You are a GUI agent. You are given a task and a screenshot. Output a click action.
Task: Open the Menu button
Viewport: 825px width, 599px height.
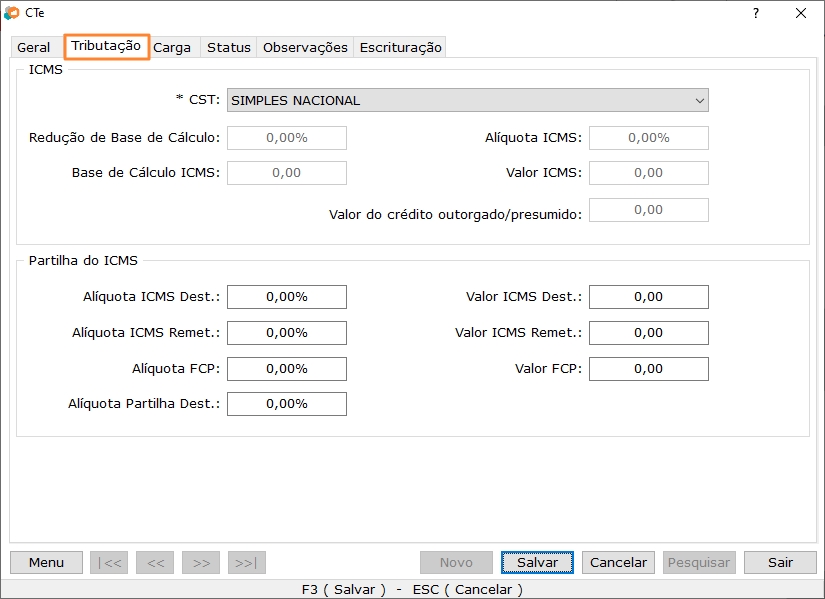coord(47,562)
